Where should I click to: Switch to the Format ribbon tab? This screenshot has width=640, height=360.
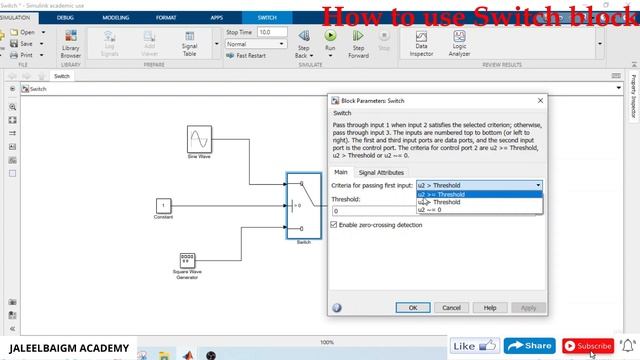pyautogui.click(x=166, y=18)
